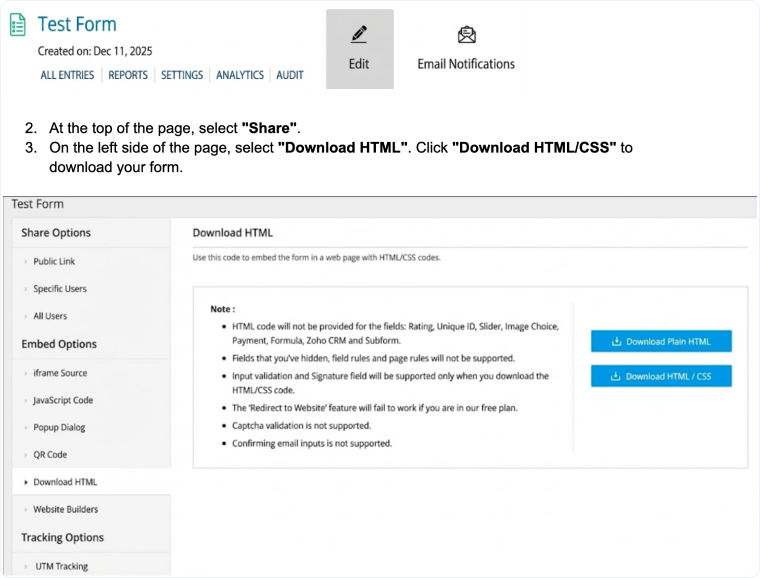
Task: Select Public Link in Share Options
Action: [x=54, y=261]
